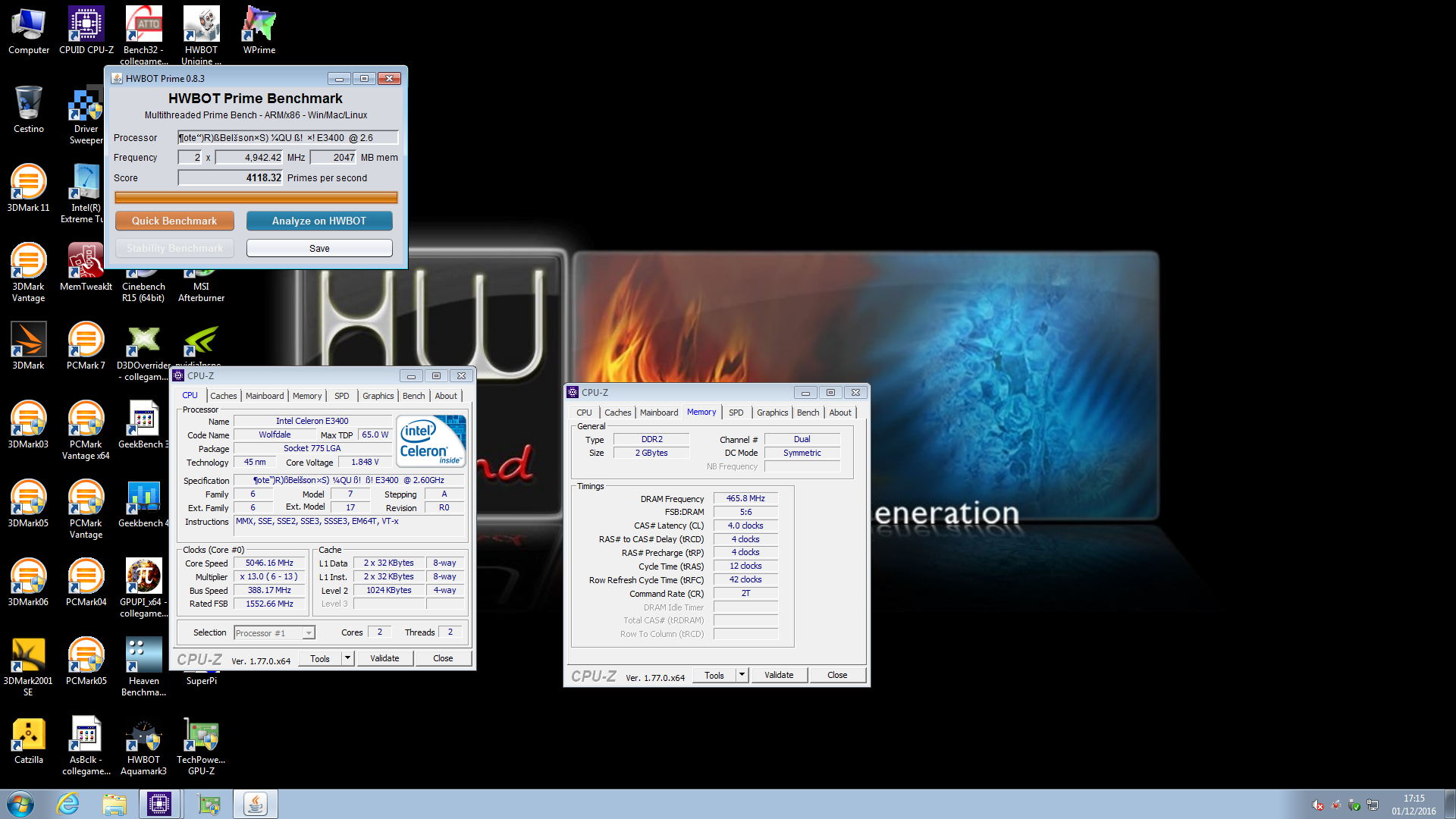Image resolution: width=1456 pixels, height=819 pixels.
Task: Open MemTweakIt desktop shortcut
Action: [x=86, y=267]
